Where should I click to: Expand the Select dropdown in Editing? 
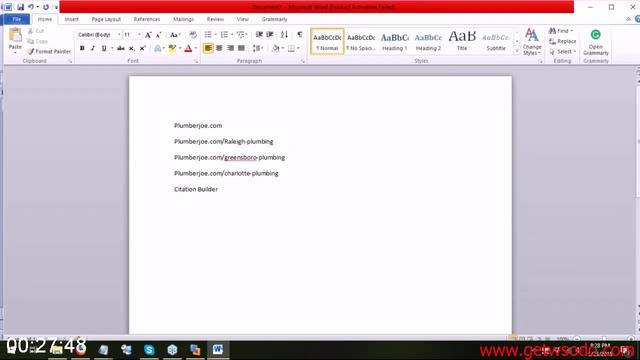(x=562, y=51)
